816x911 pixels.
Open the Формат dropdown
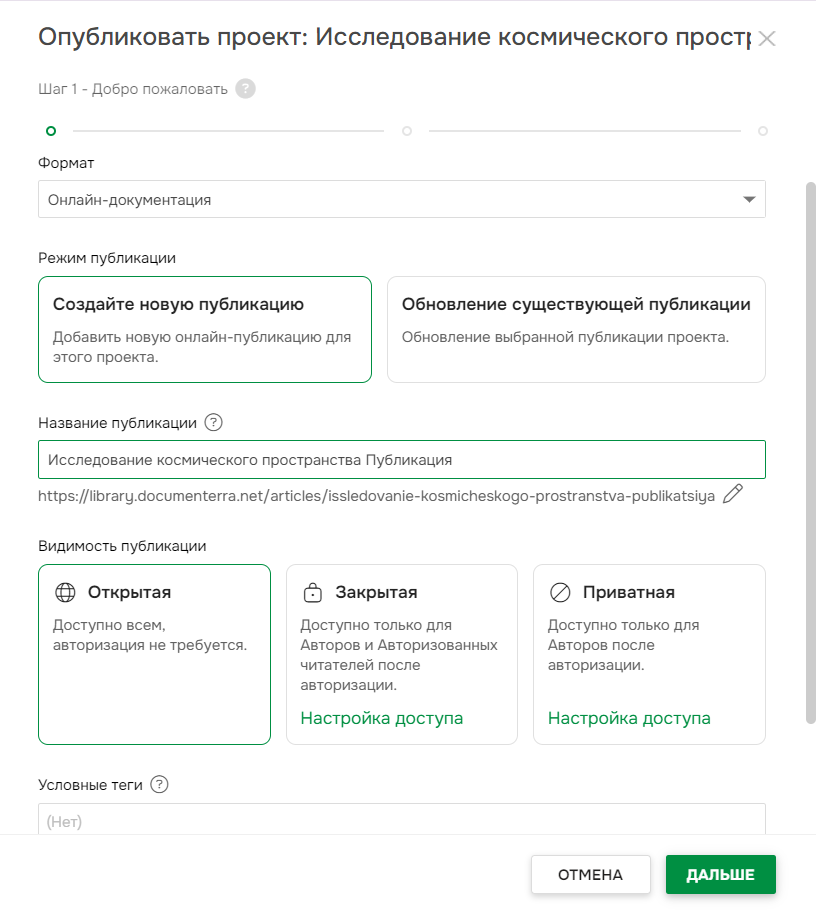(x=748, y=199)
